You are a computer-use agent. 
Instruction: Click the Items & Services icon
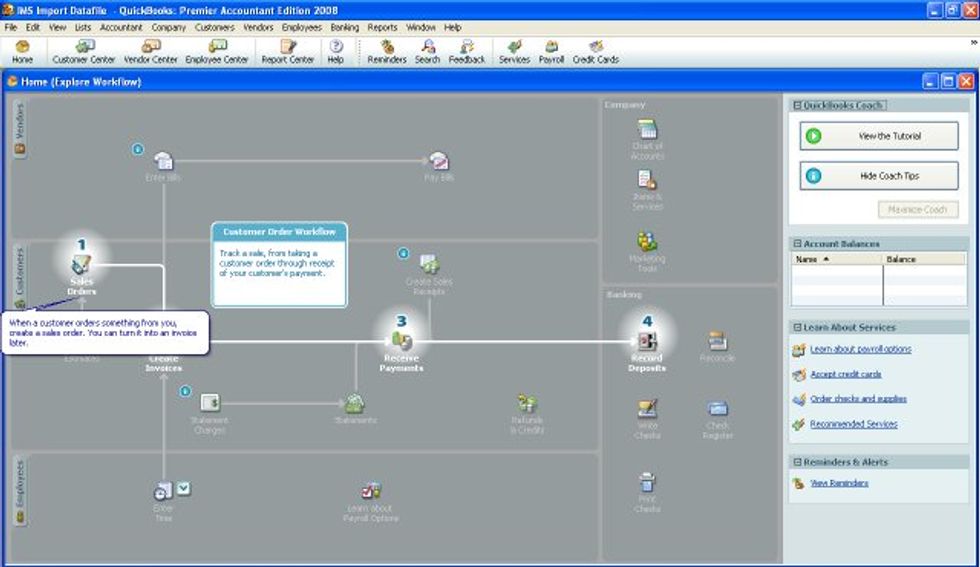pyautogui.click(x=648, y=180)
